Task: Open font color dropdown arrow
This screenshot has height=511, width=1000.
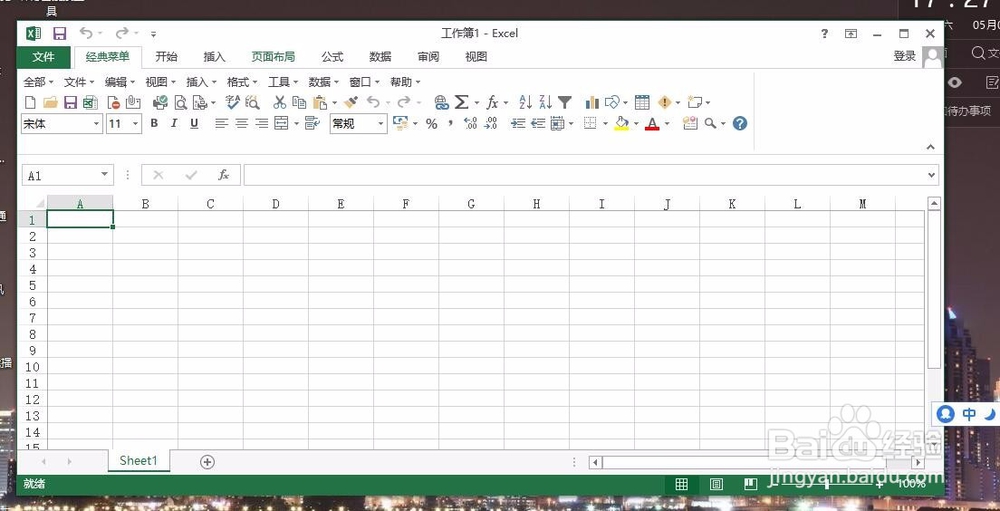Action: 667,124
